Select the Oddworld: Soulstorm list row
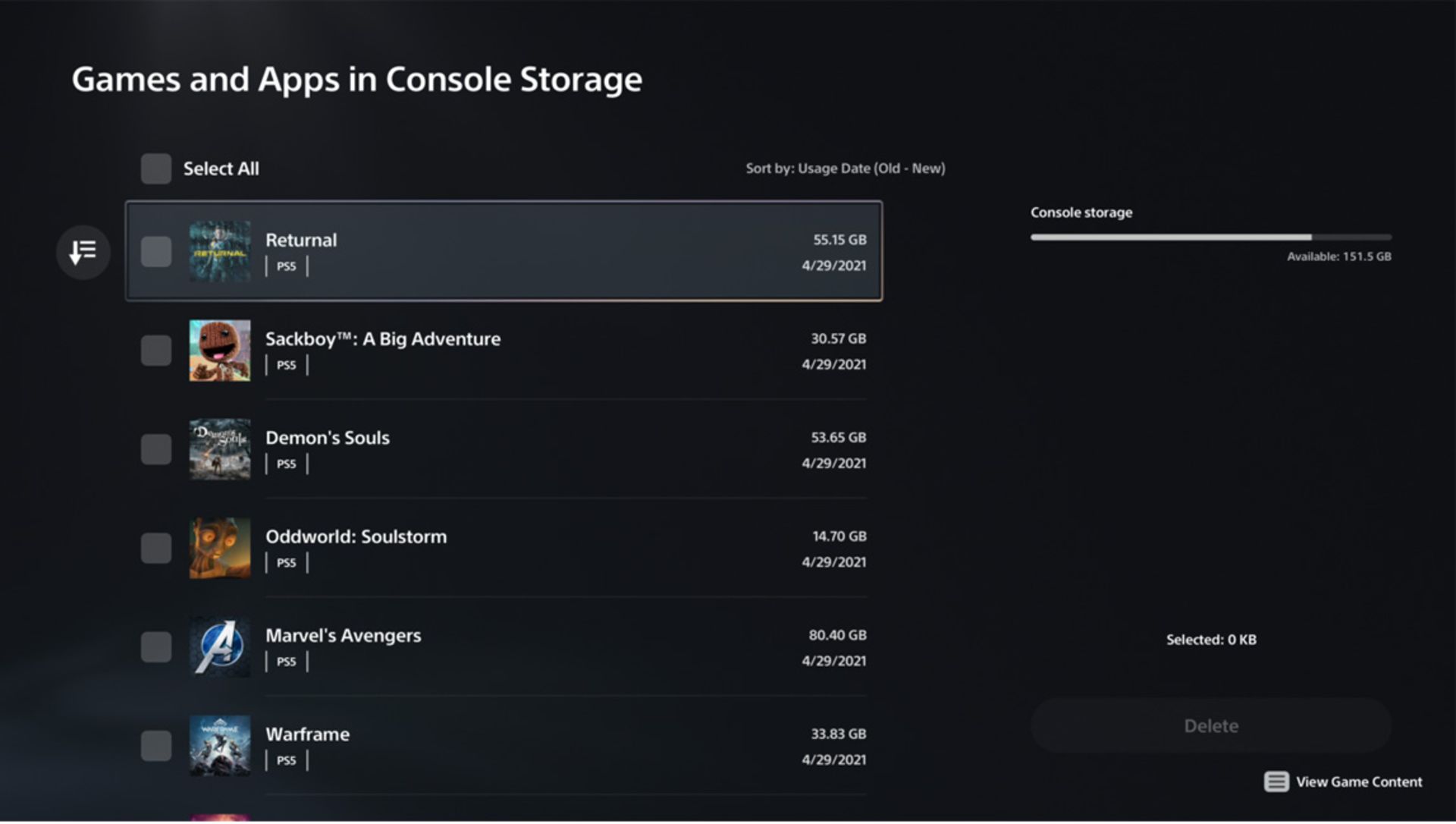 (531, 548)
